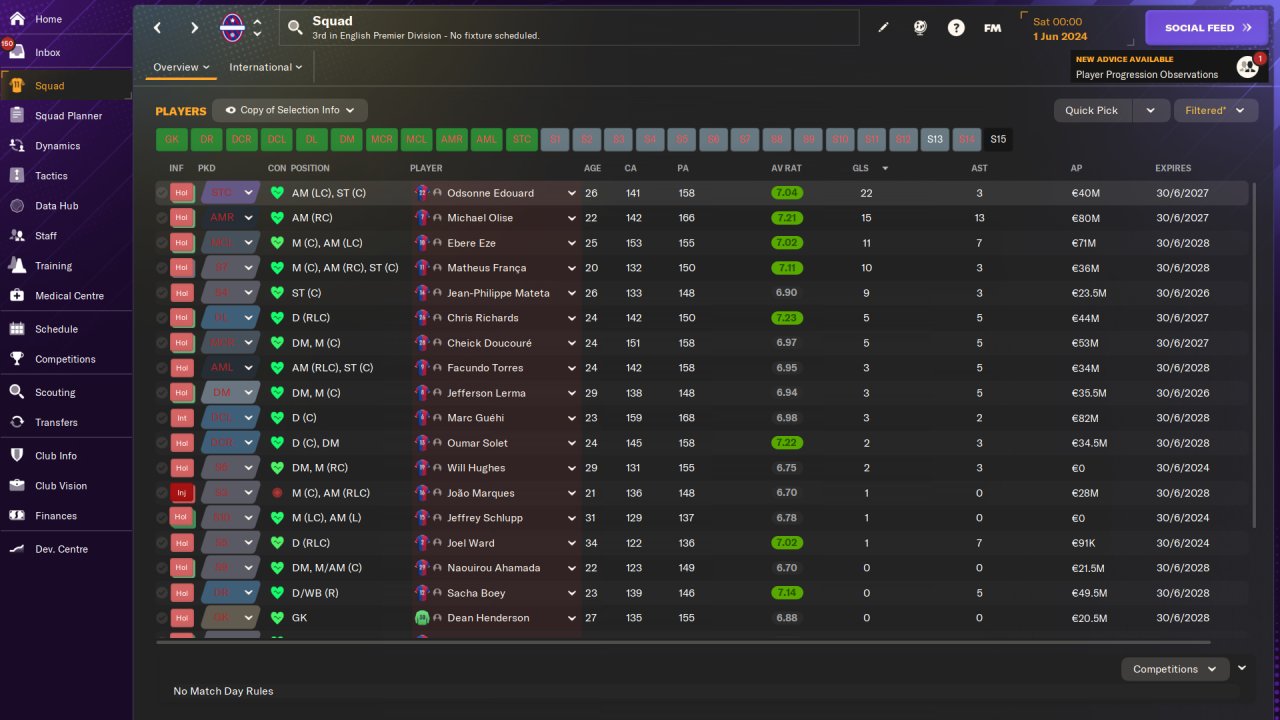
Task: Open the advice notification with badge
Action: 1247,67
